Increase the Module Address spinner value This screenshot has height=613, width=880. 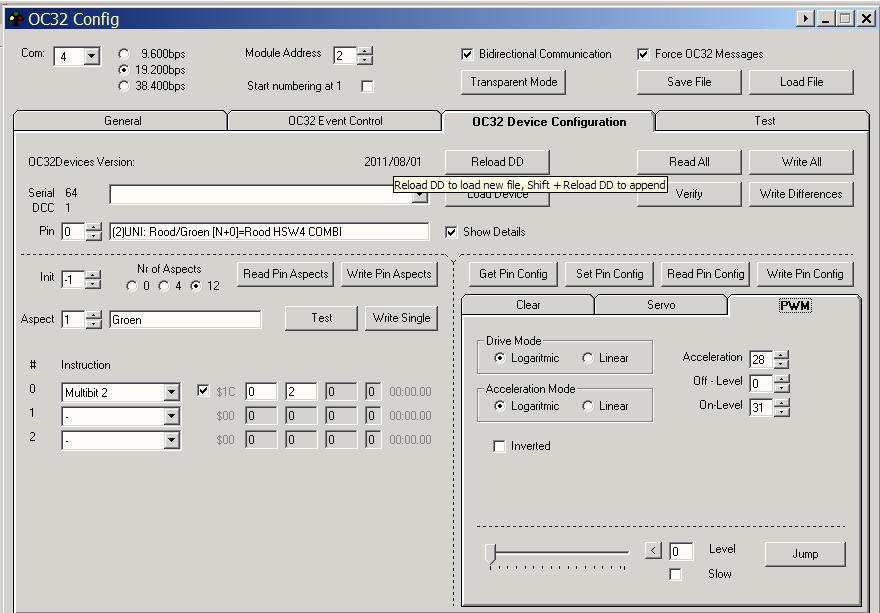(x=365, y=51)
